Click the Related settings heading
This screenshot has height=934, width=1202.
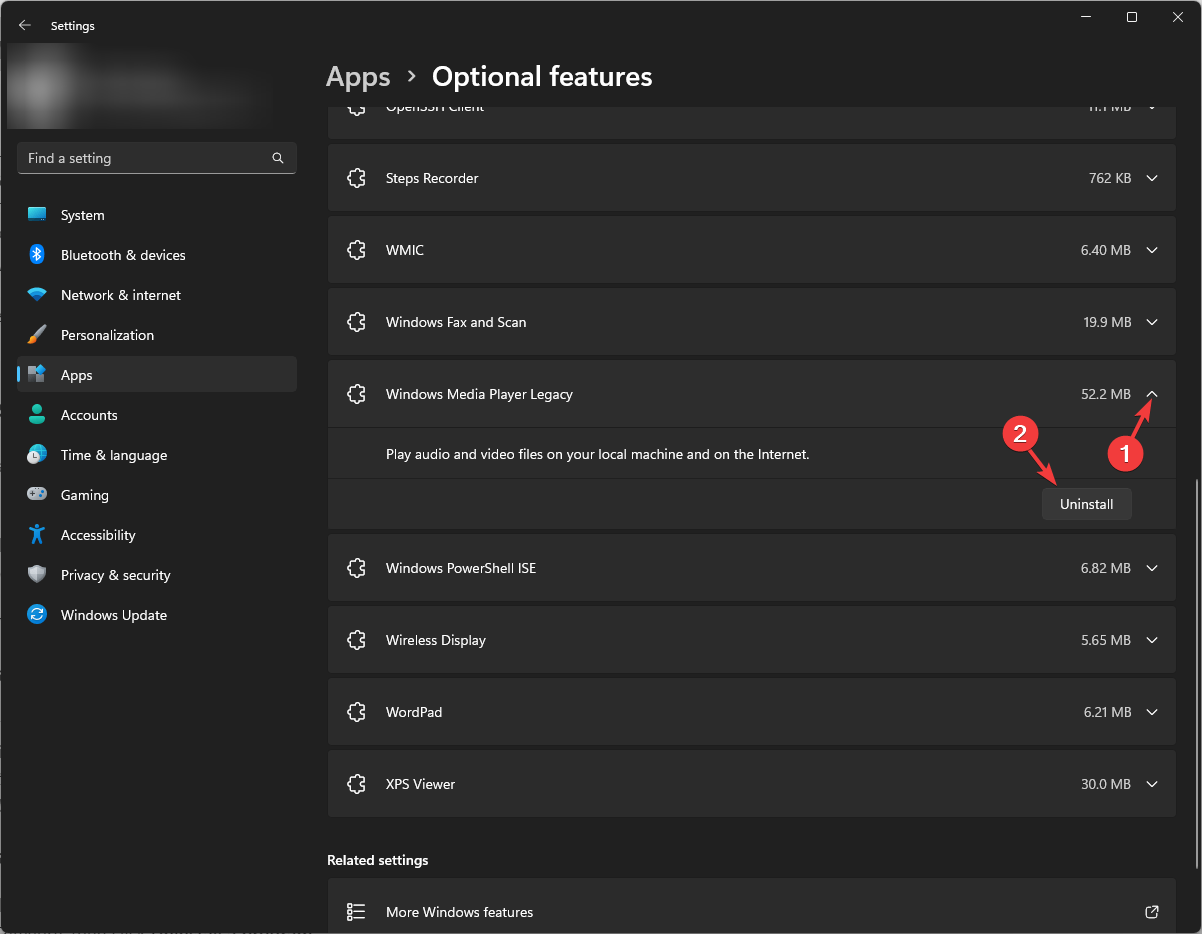point(378,860)
